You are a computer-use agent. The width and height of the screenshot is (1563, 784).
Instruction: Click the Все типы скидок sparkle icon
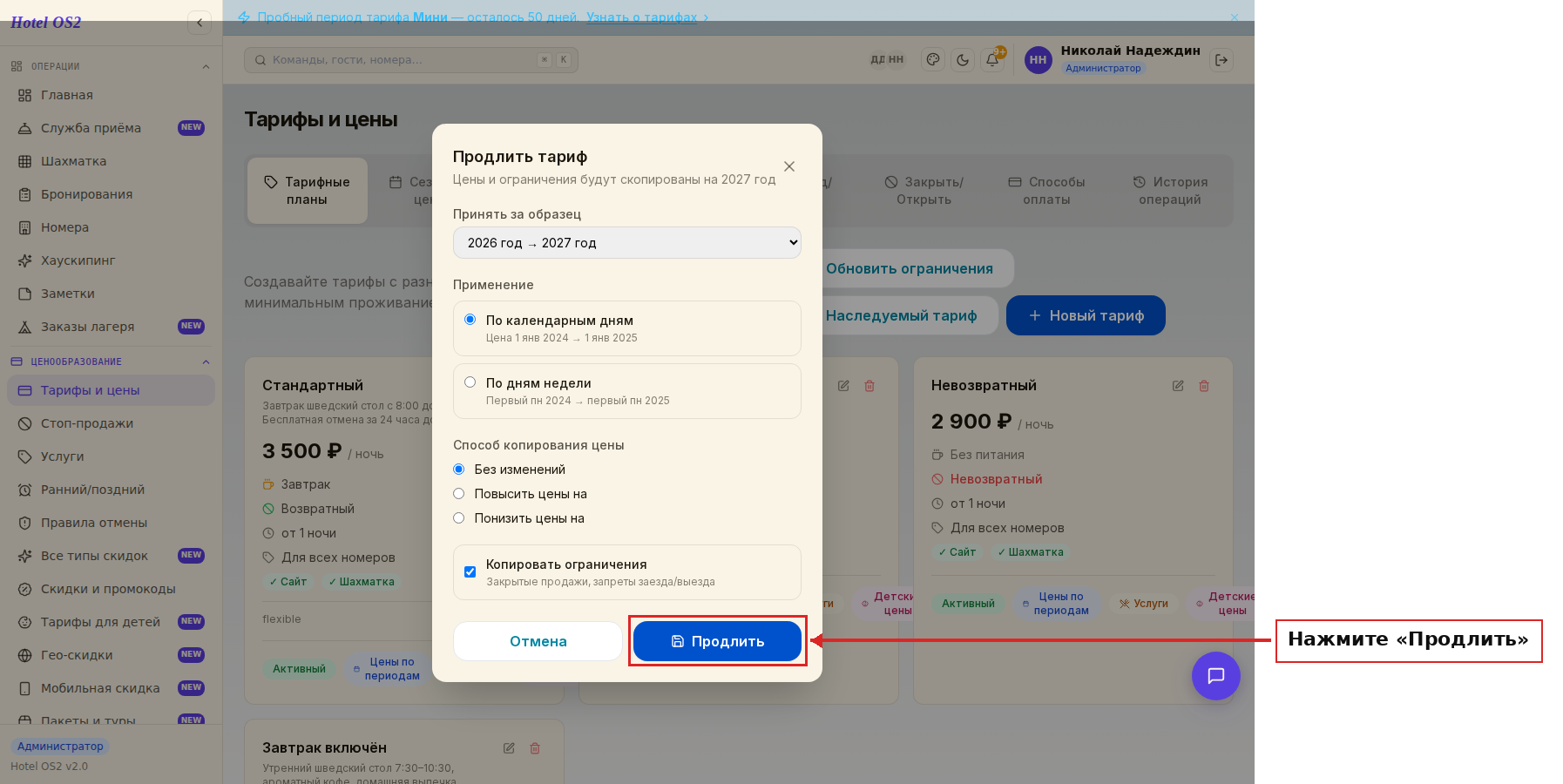24,556
